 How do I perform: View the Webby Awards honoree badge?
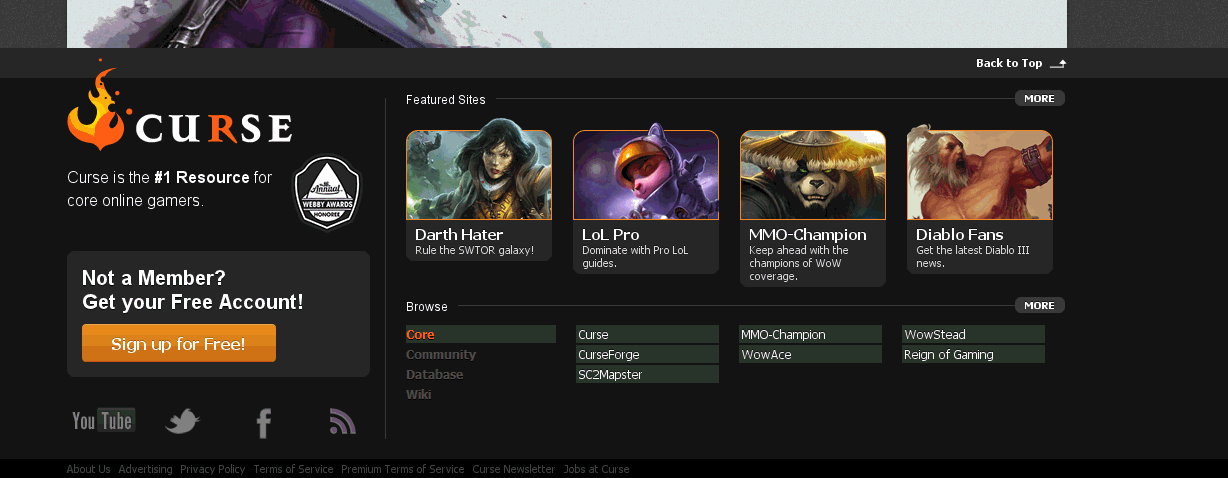tap(326, 192)
